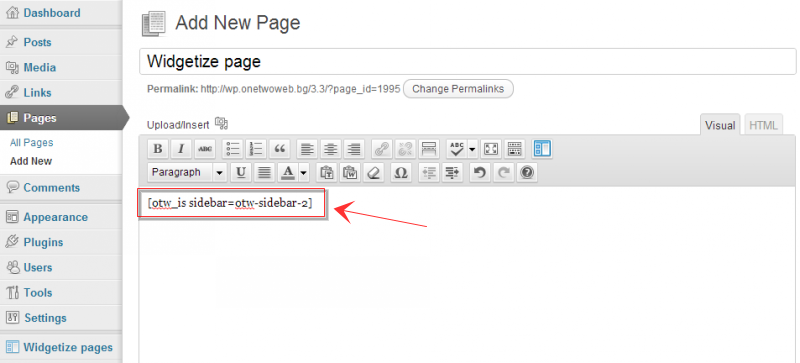Switch to the HTML editor tab
The width and height of the screenshot is (800, 363).
click(x=763, y=126)
